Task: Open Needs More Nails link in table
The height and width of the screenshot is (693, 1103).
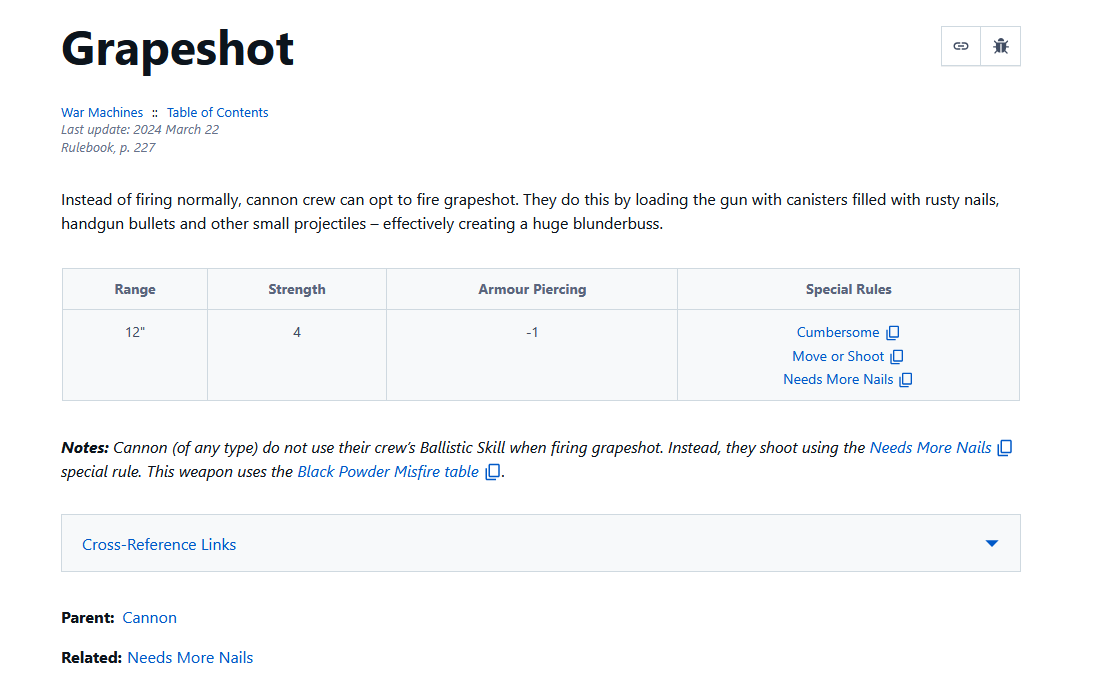Action: 838,380
